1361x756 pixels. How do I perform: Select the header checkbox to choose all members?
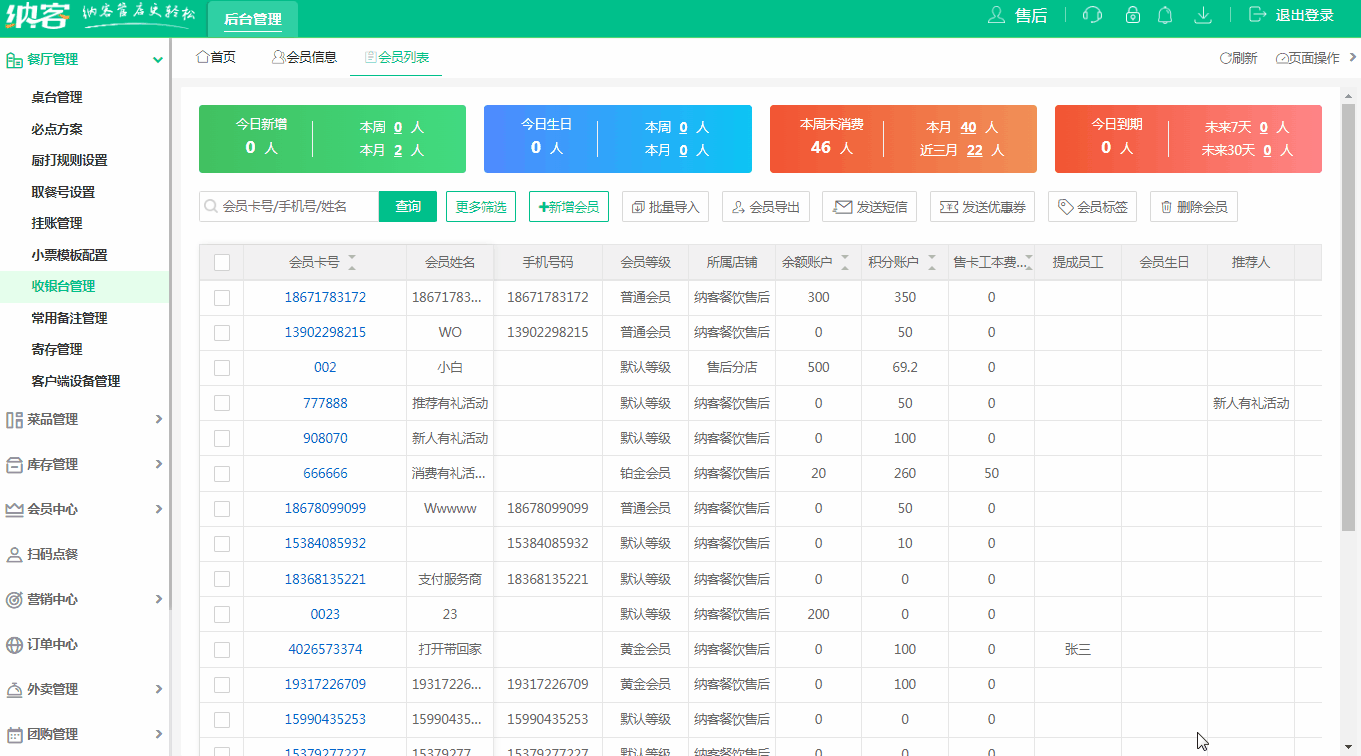(221, 261)
